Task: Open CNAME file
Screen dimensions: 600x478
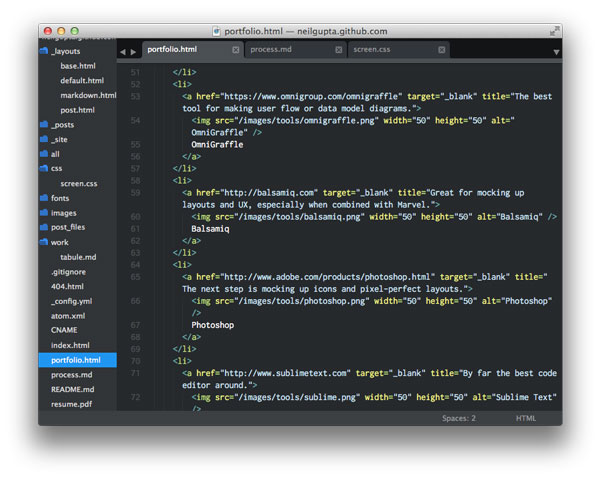Action: point(64,330)
